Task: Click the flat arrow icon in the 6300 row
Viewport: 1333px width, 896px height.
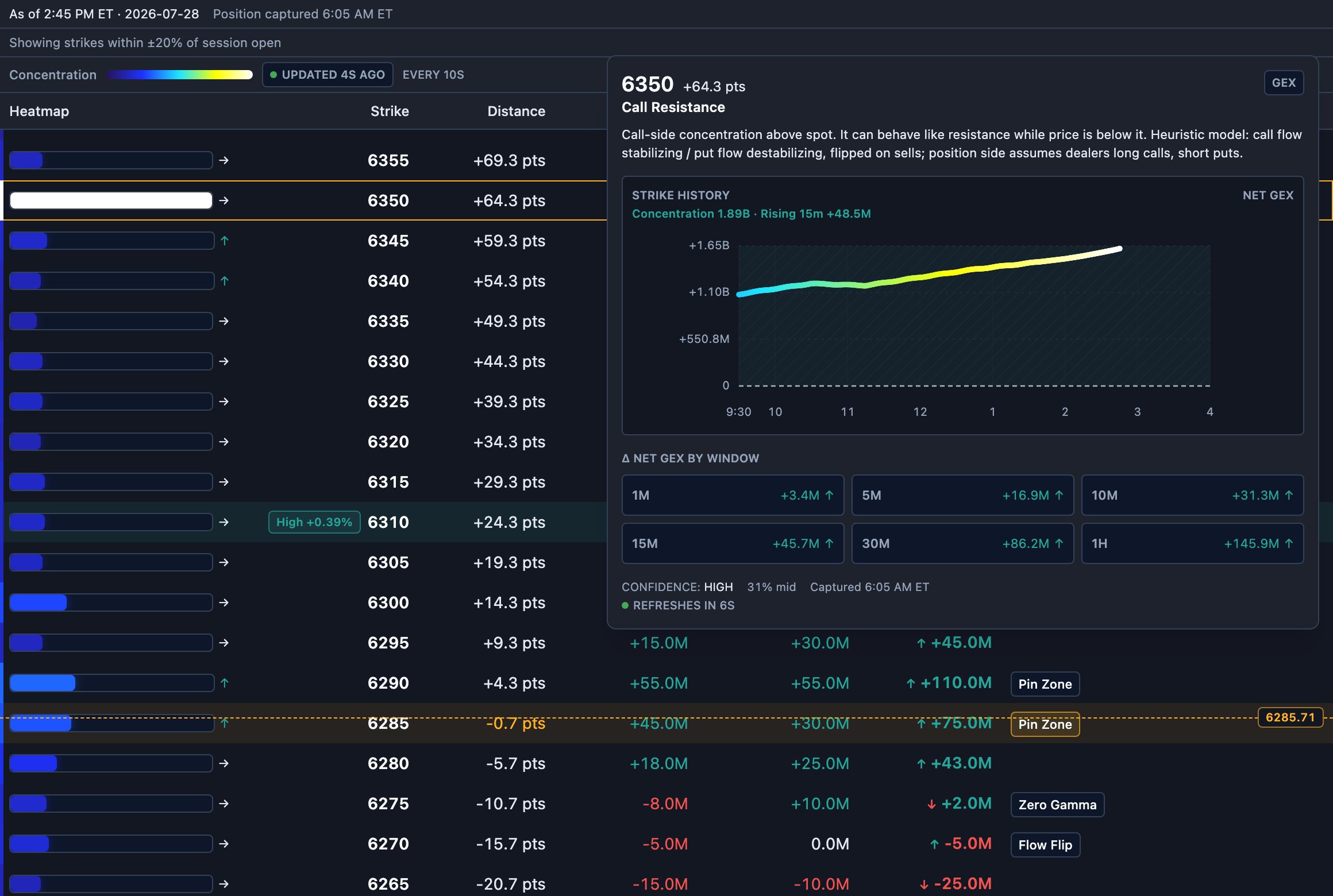Action: [x=224, y=603]
